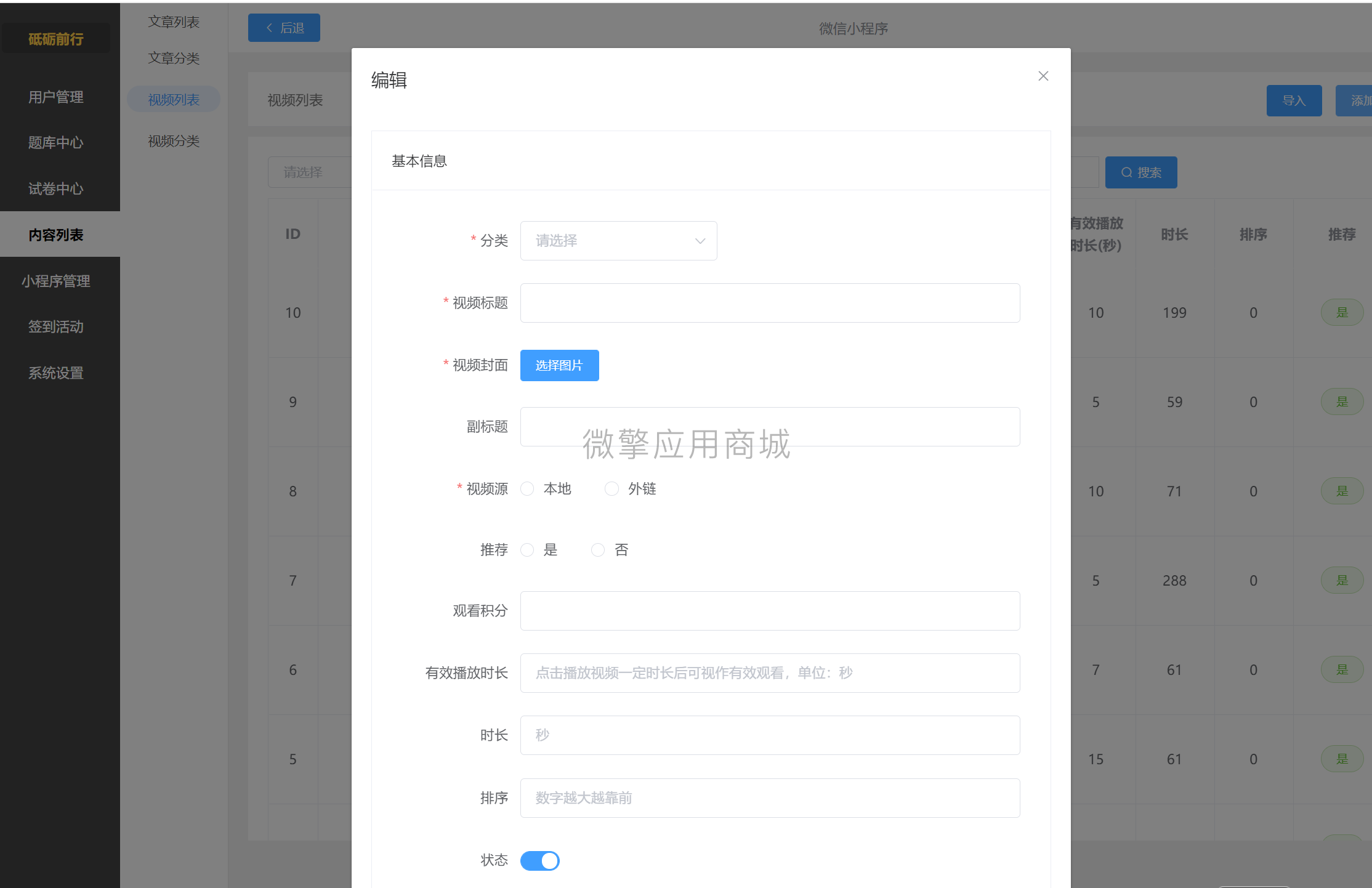Click the 微信小程序 page title
Screen dimensions: 1372x888
pos(853,29)
